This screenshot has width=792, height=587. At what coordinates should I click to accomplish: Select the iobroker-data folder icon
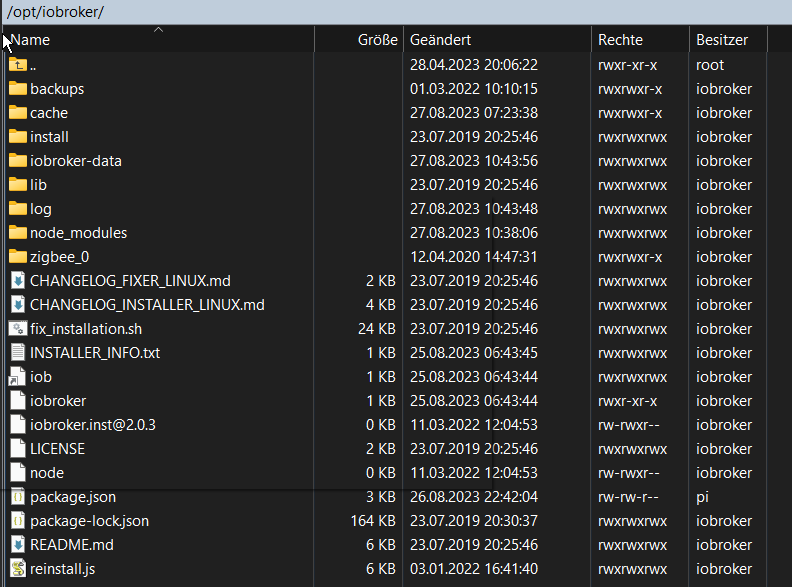[x=18, y=161]
